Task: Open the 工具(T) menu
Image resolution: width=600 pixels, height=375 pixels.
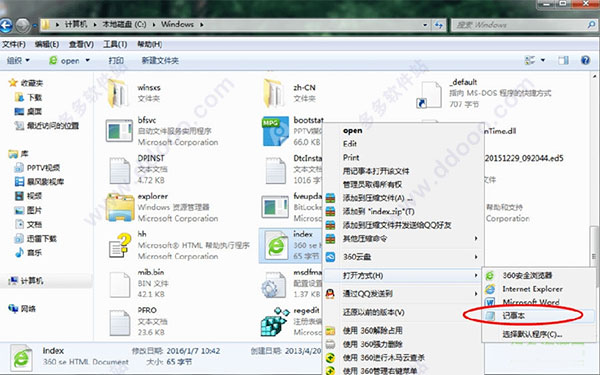Action: tap(115, 44)
